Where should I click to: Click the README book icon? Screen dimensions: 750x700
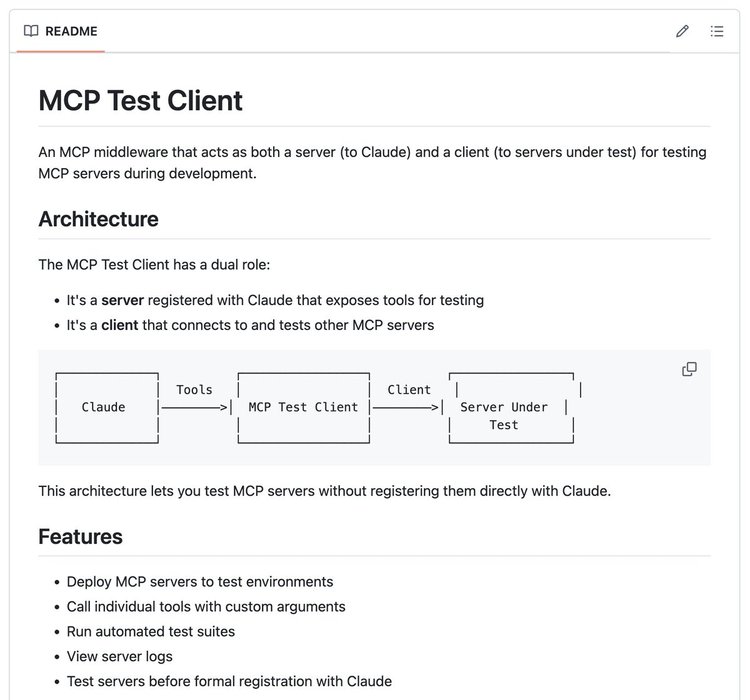coord(31,31)
